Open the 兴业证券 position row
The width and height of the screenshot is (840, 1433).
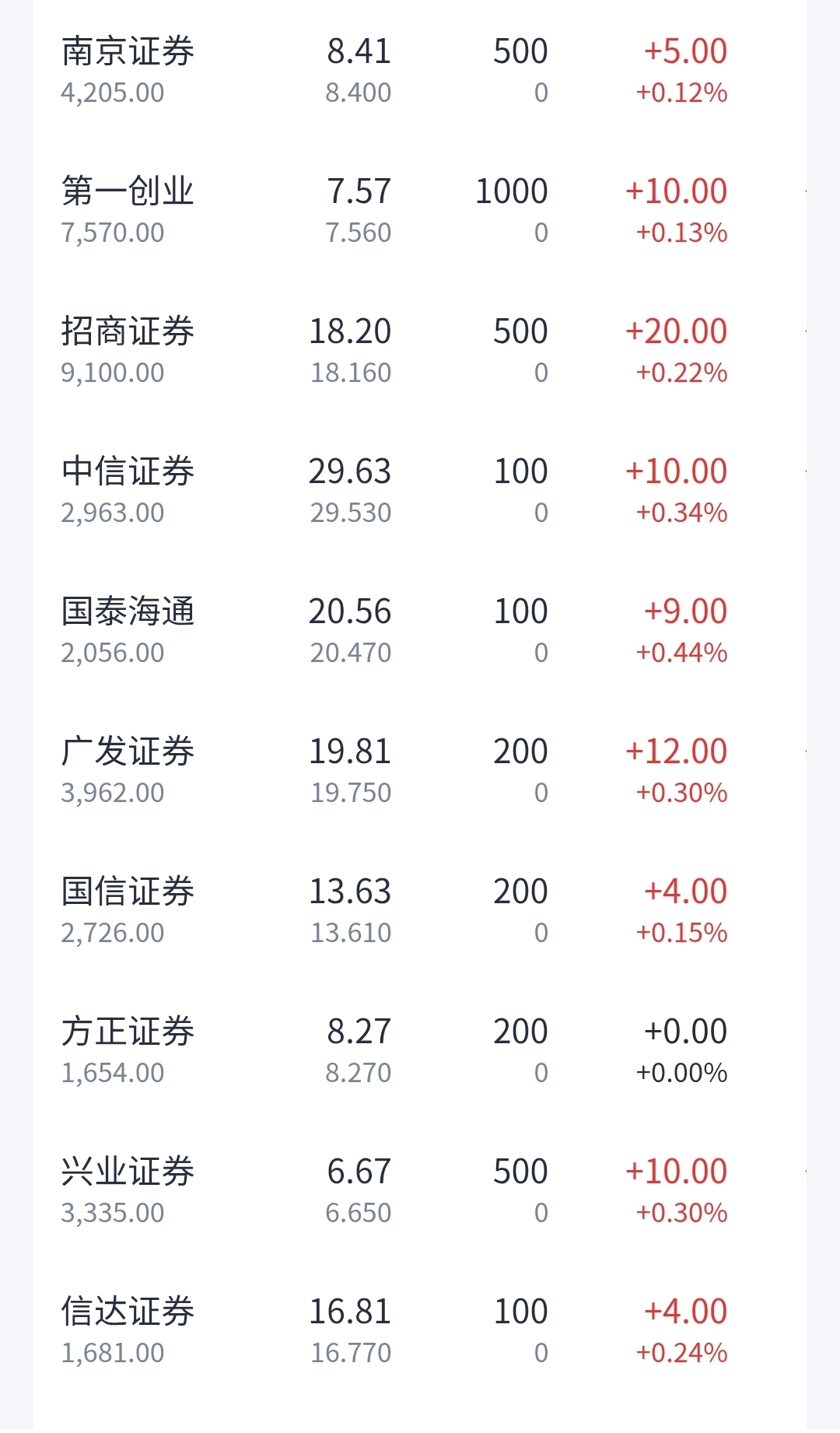(x=420, y=1190)
